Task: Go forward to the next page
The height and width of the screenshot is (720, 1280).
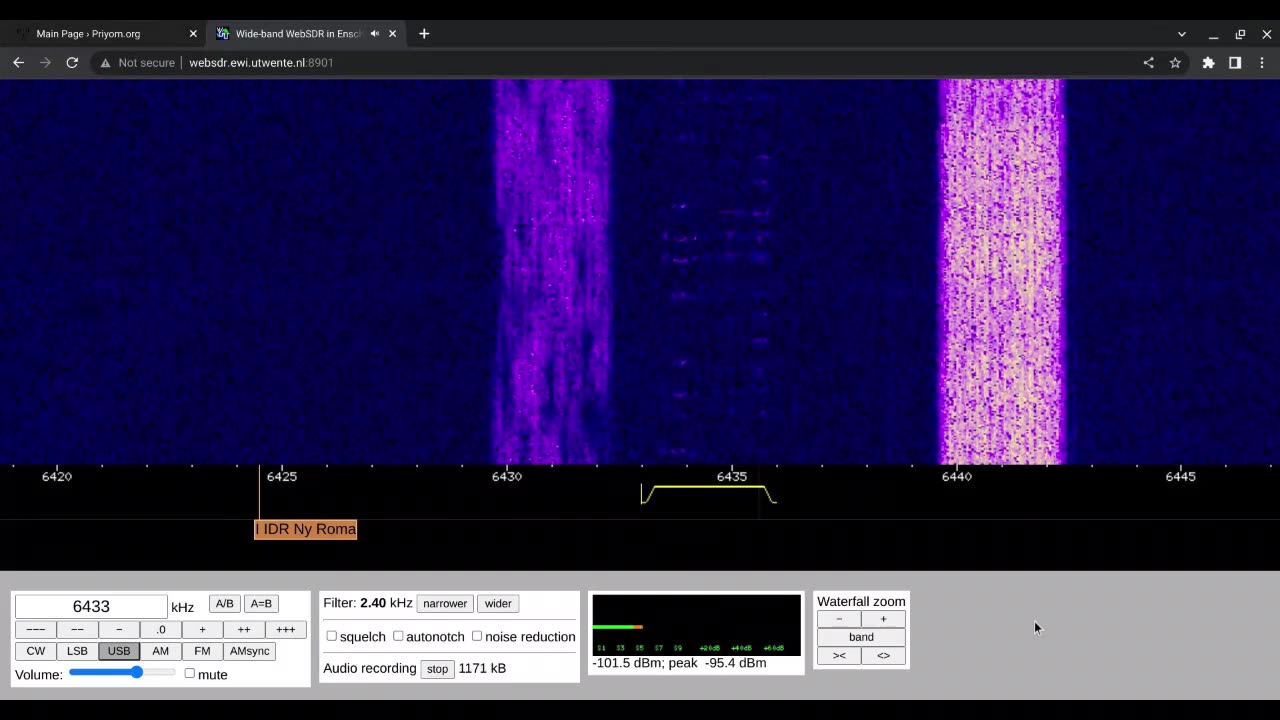Action: coord(45,62)
